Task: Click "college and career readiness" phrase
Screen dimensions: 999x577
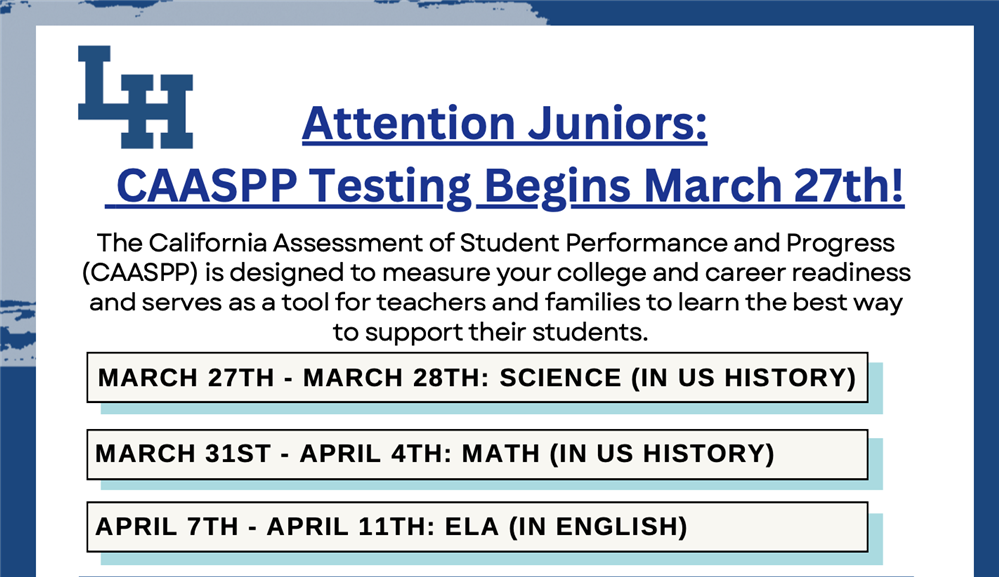Action: pos(734,273)
